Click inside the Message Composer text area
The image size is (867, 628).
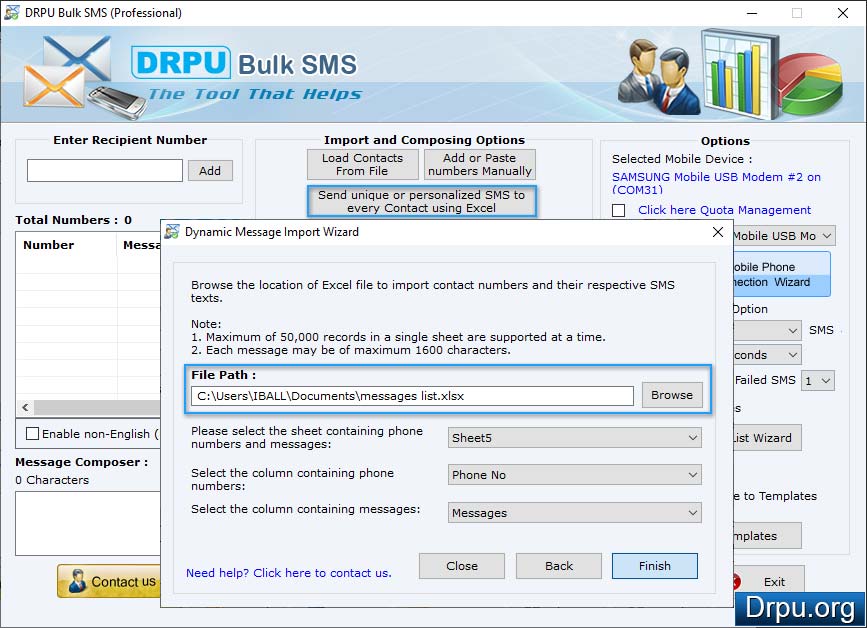coord(88,523)
